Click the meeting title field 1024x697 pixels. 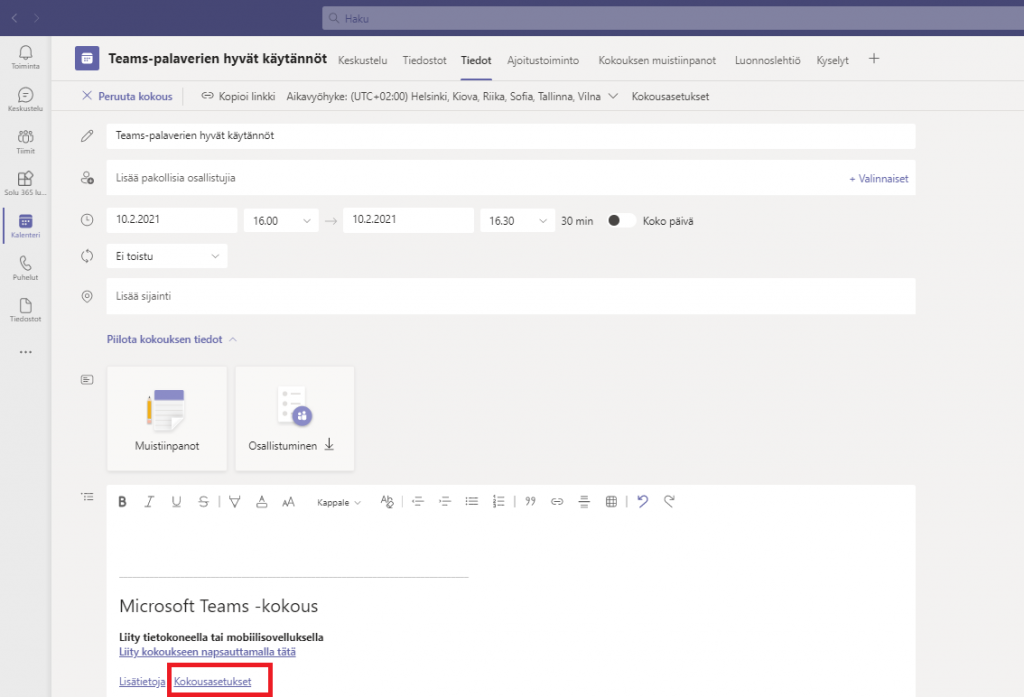pos(511,136)
